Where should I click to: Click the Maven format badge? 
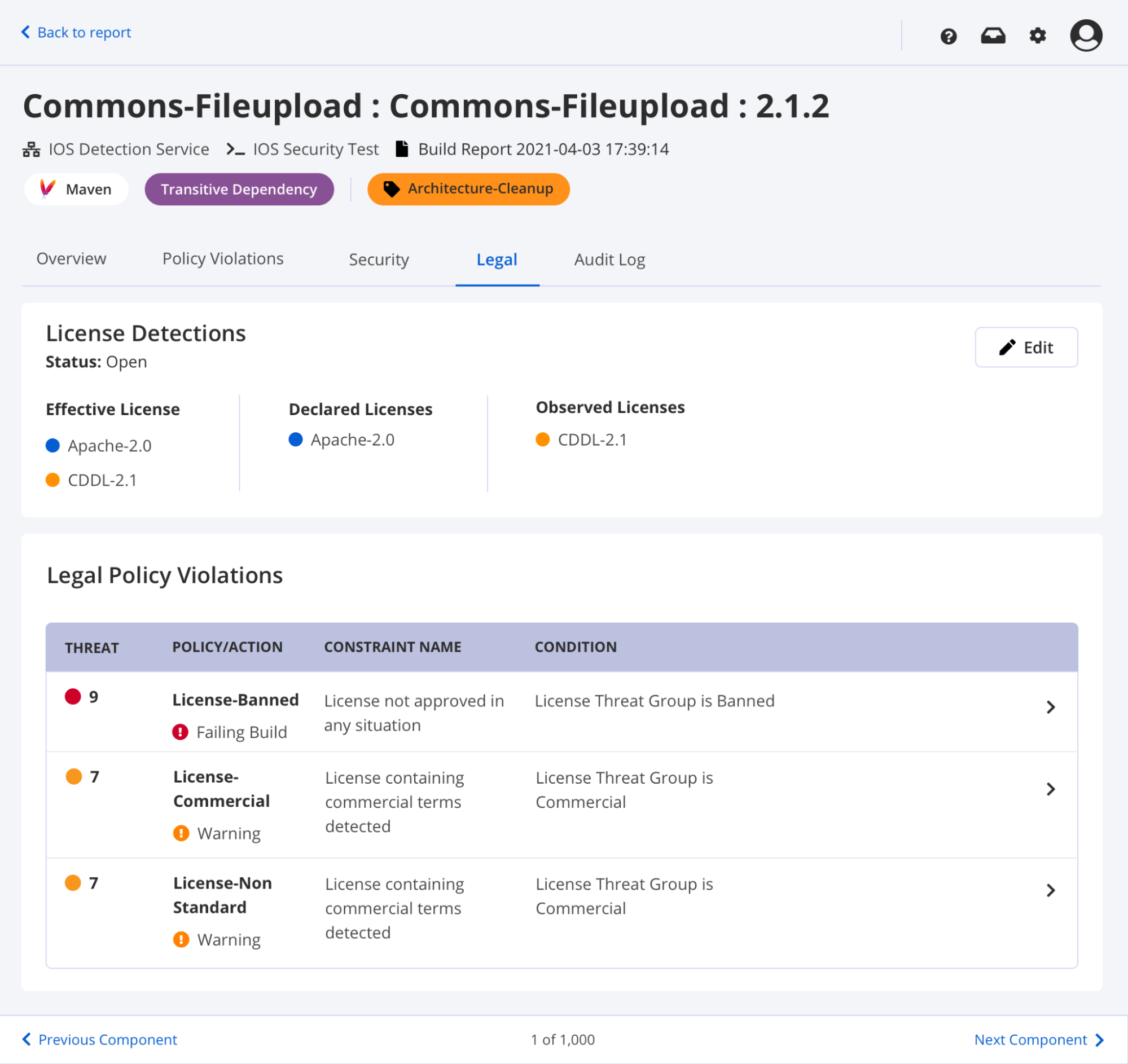76,190
